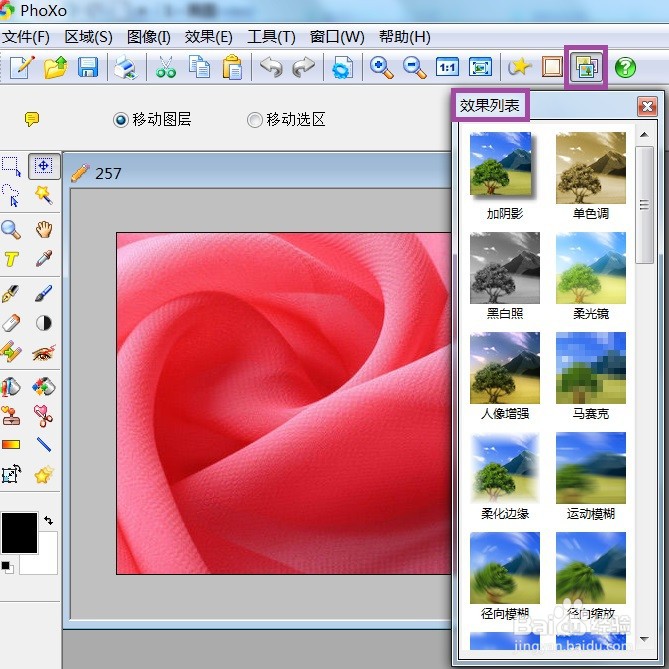
Task: Click the Copy toolbar icon
Action: pos(199,67)
